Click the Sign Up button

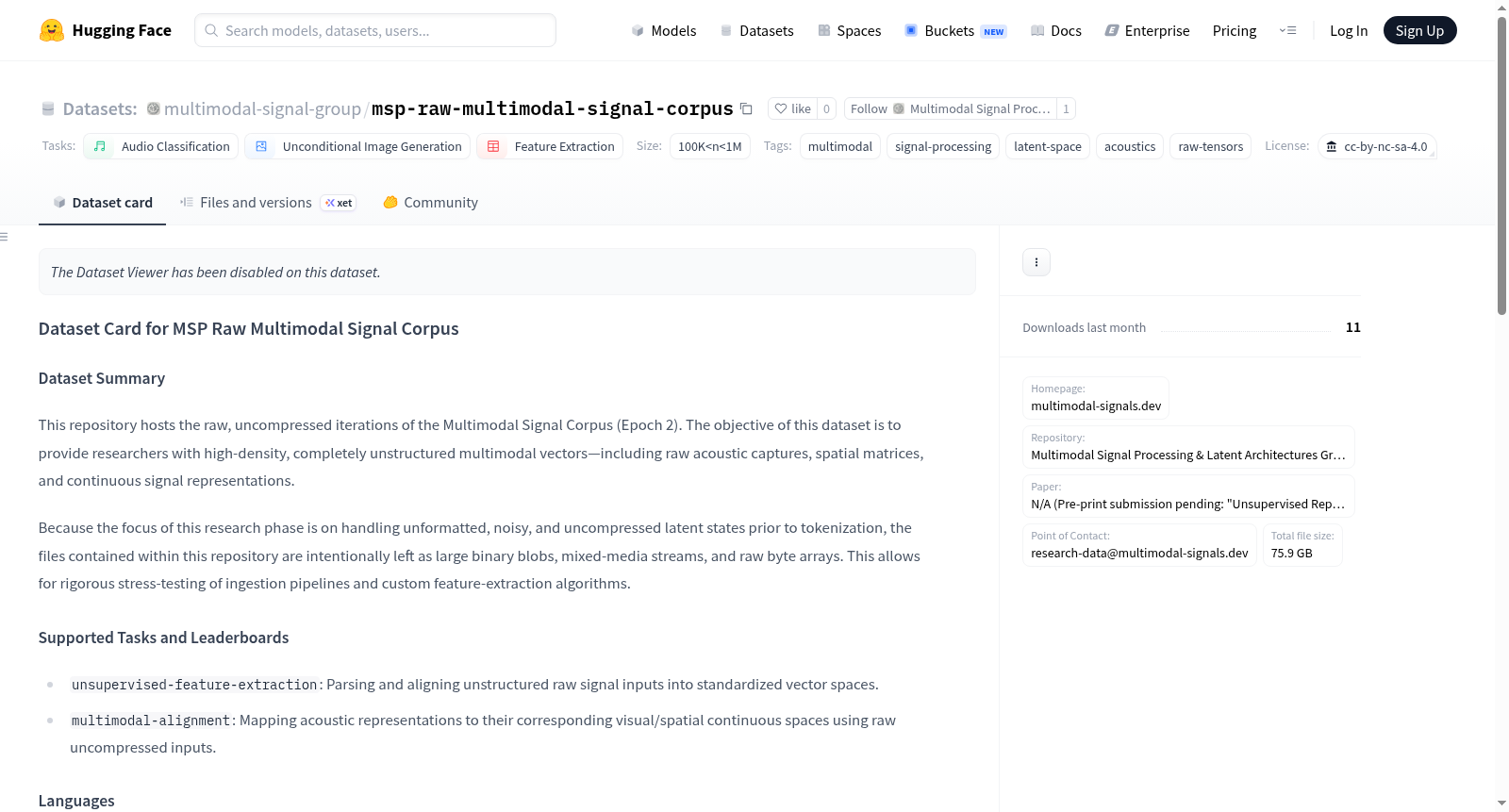[1419, 30]
